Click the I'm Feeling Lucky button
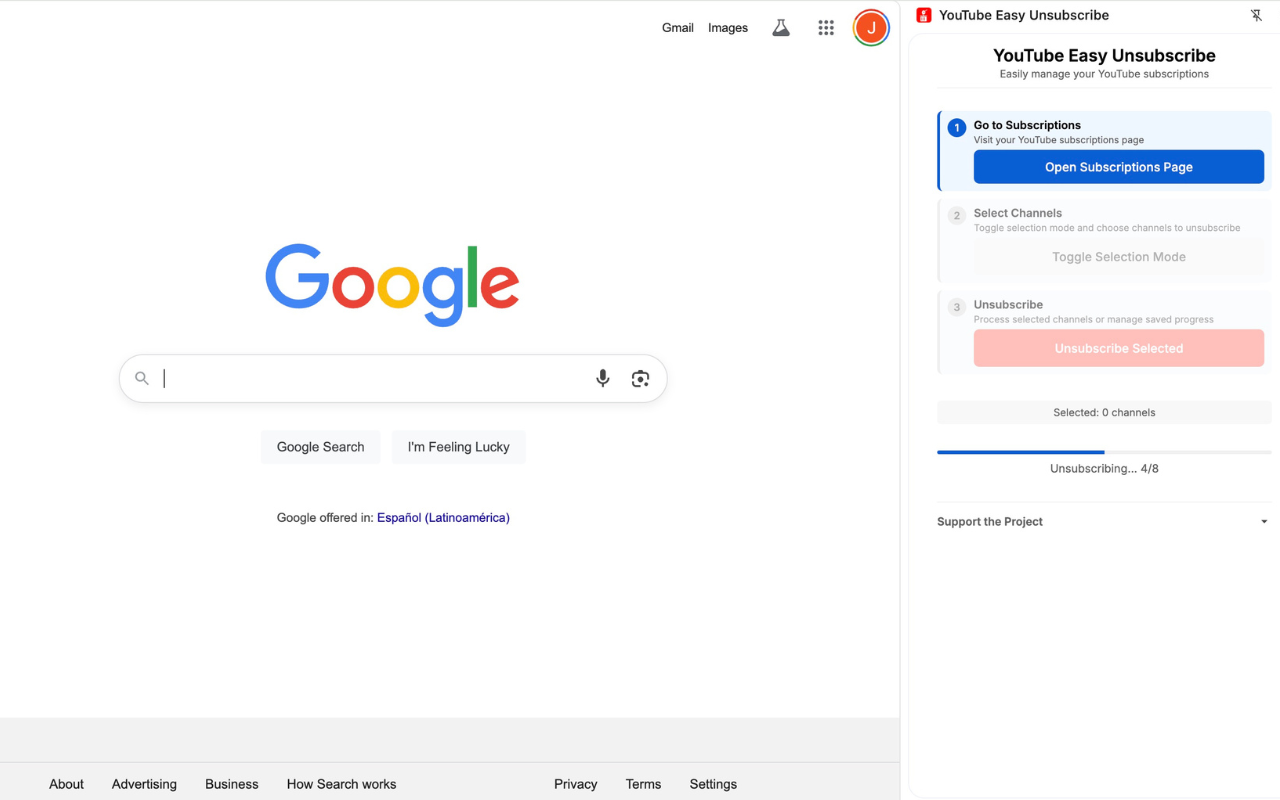 point(459,447)
